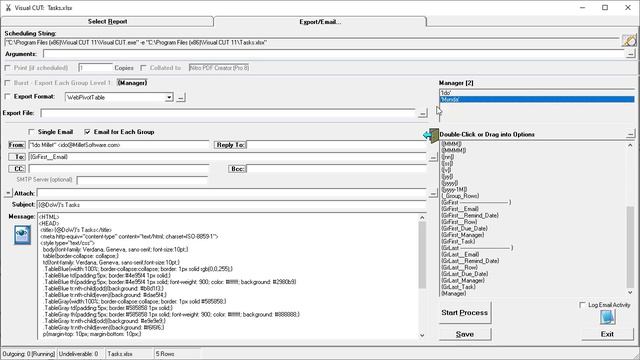Screen dimensions: 640x360
Task: Click the Bcc button
Action: pos(237,169)
